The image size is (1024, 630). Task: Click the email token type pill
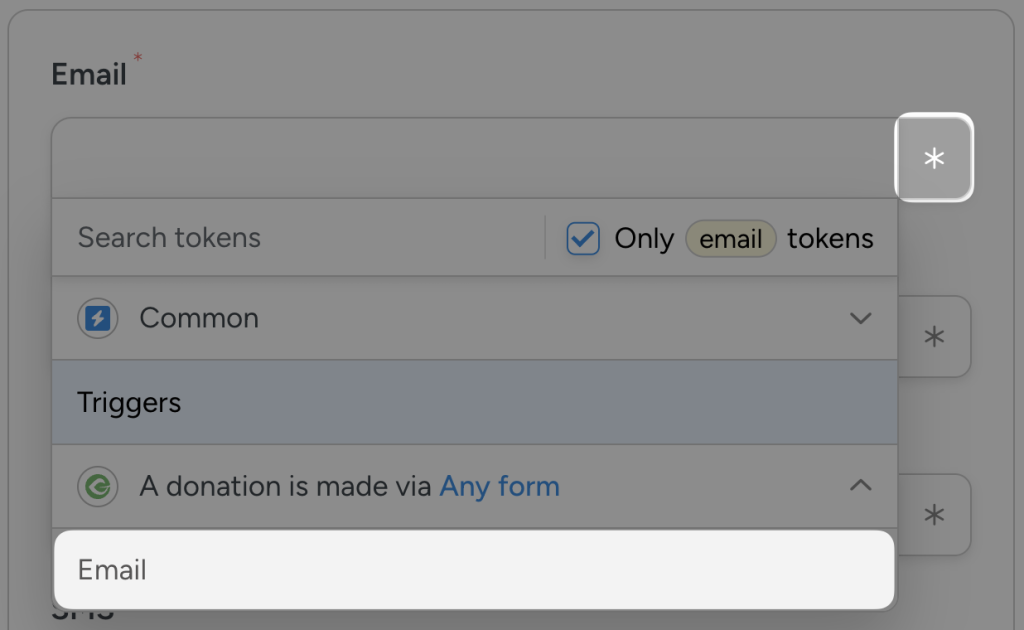[731, 238]
